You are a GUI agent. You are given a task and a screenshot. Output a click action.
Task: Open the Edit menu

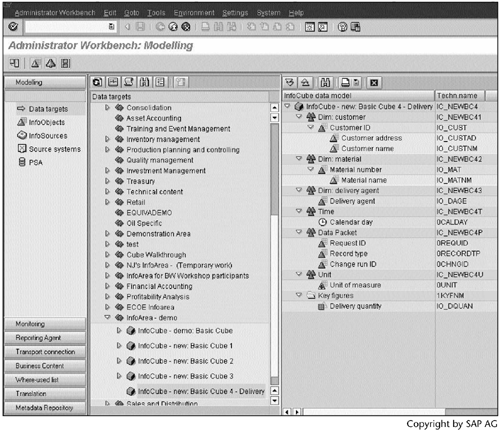[110, 13]
